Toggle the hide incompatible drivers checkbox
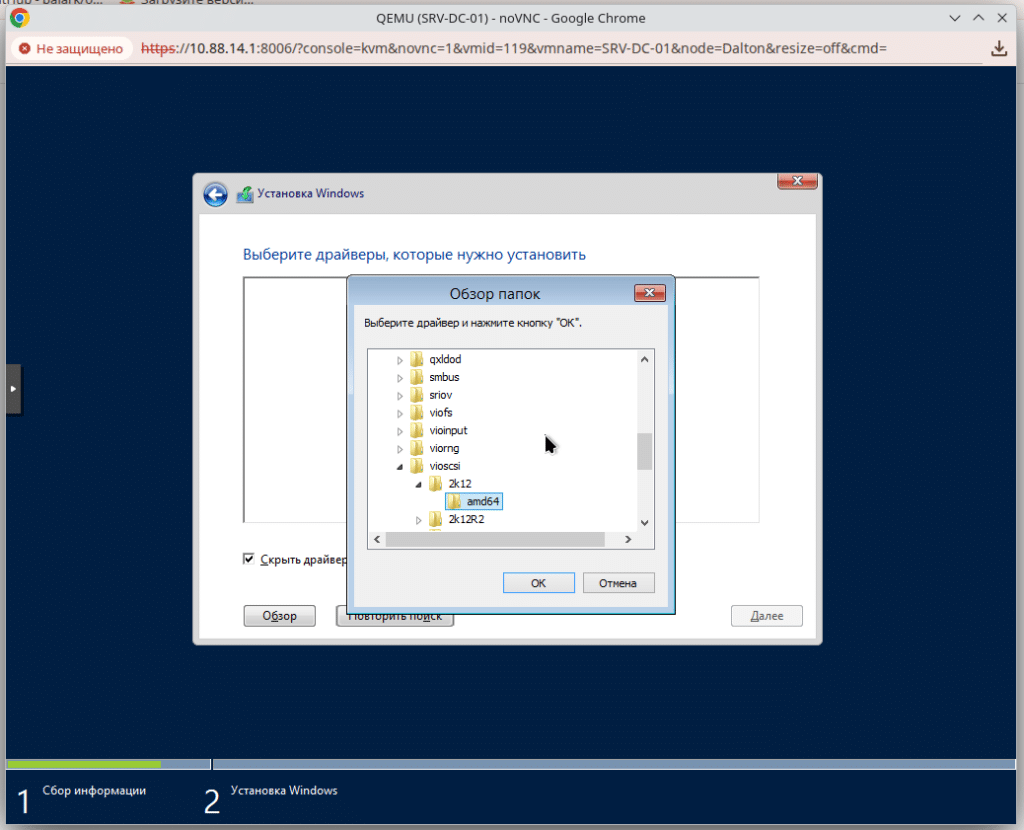 coord(249,559)
